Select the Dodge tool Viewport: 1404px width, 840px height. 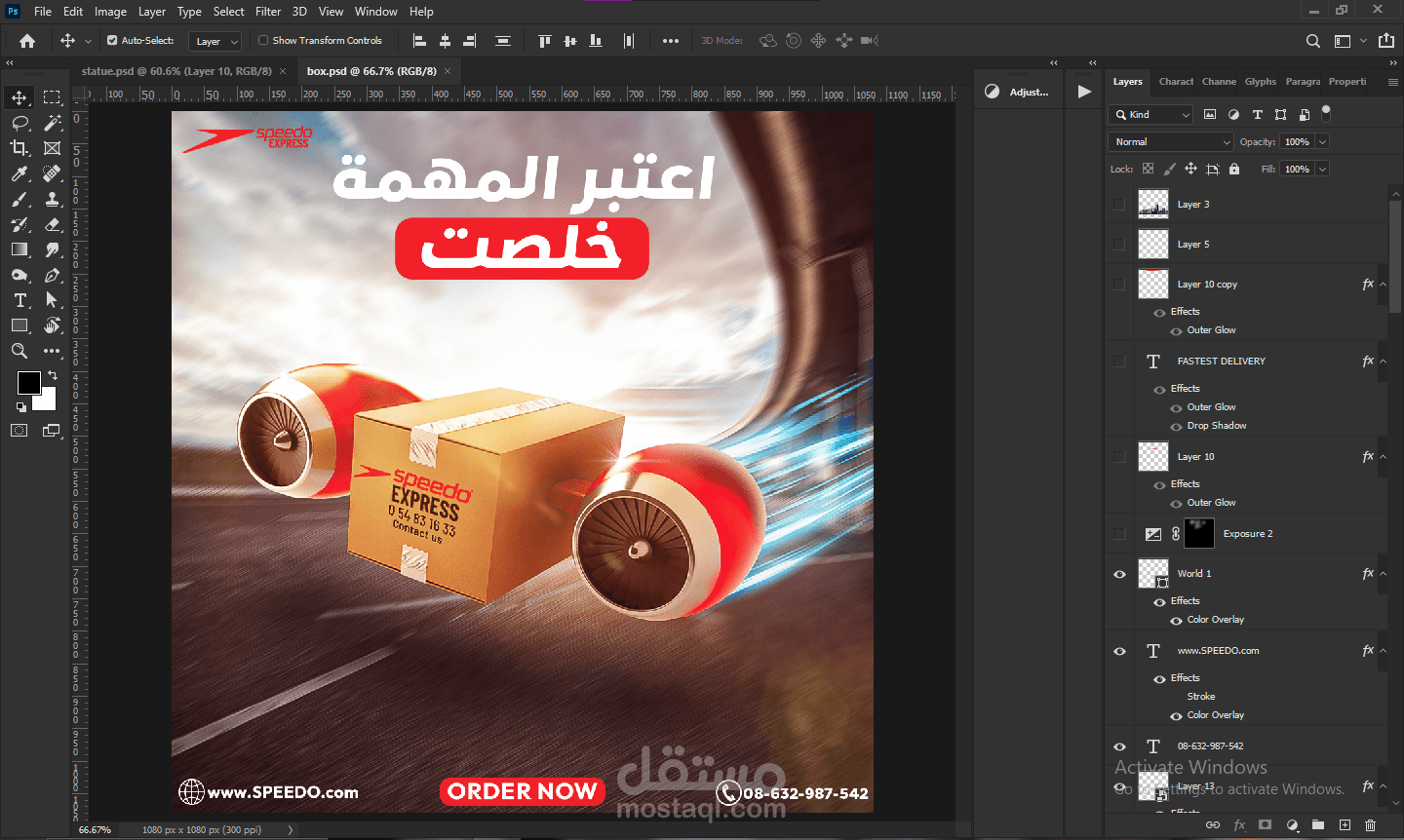[19, 275]
